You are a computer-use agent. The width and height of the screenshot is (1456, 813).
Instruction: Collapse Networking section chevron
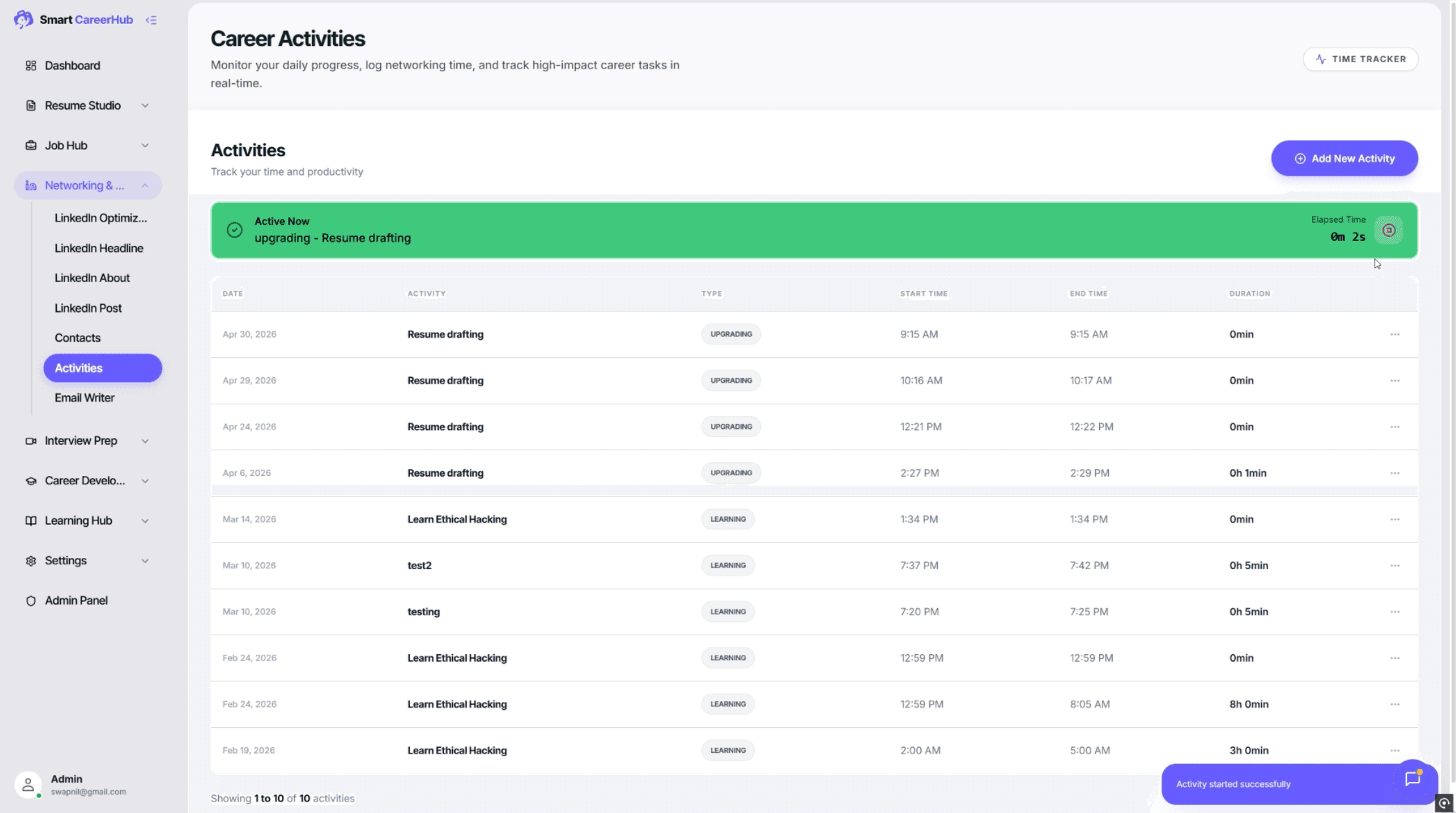[145, 185]
